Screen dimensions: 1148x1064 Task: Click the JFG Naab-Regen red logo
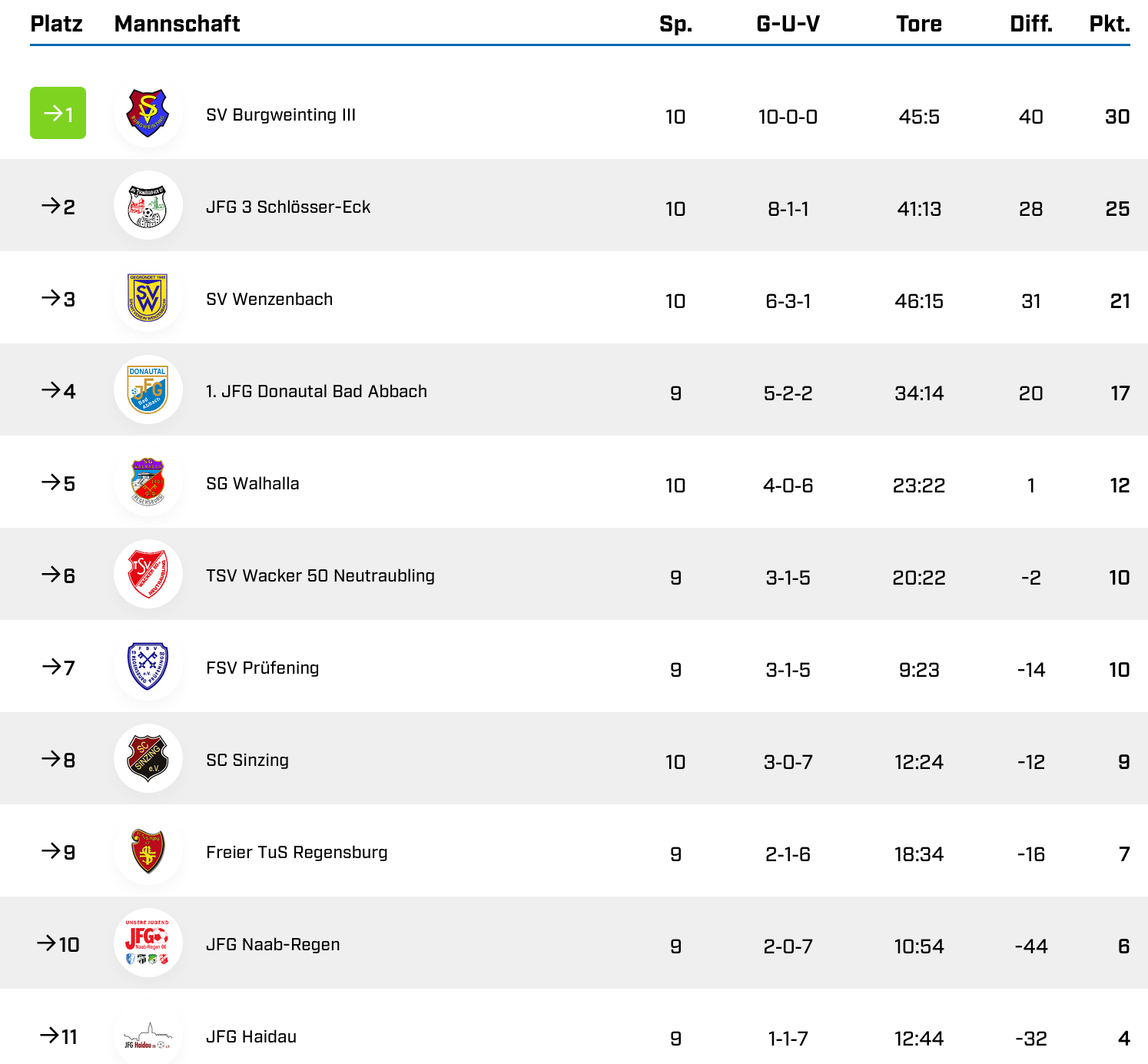tap(148, 943)
